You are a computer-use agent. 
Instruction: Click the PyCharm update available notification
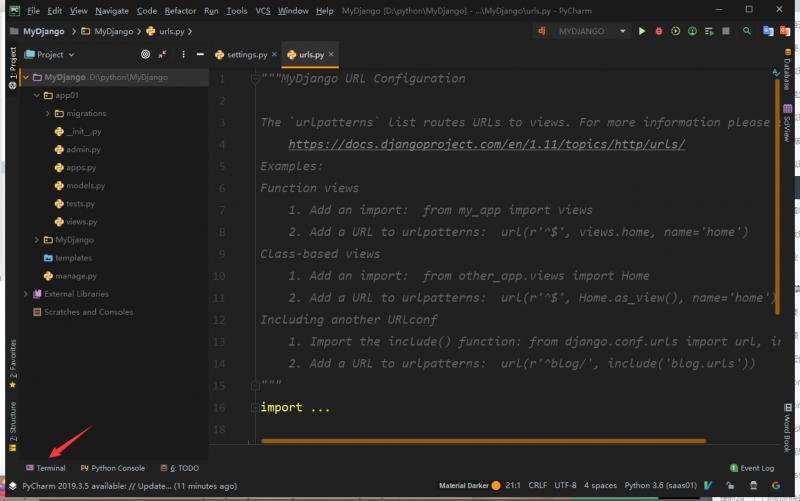coord(130,486)
